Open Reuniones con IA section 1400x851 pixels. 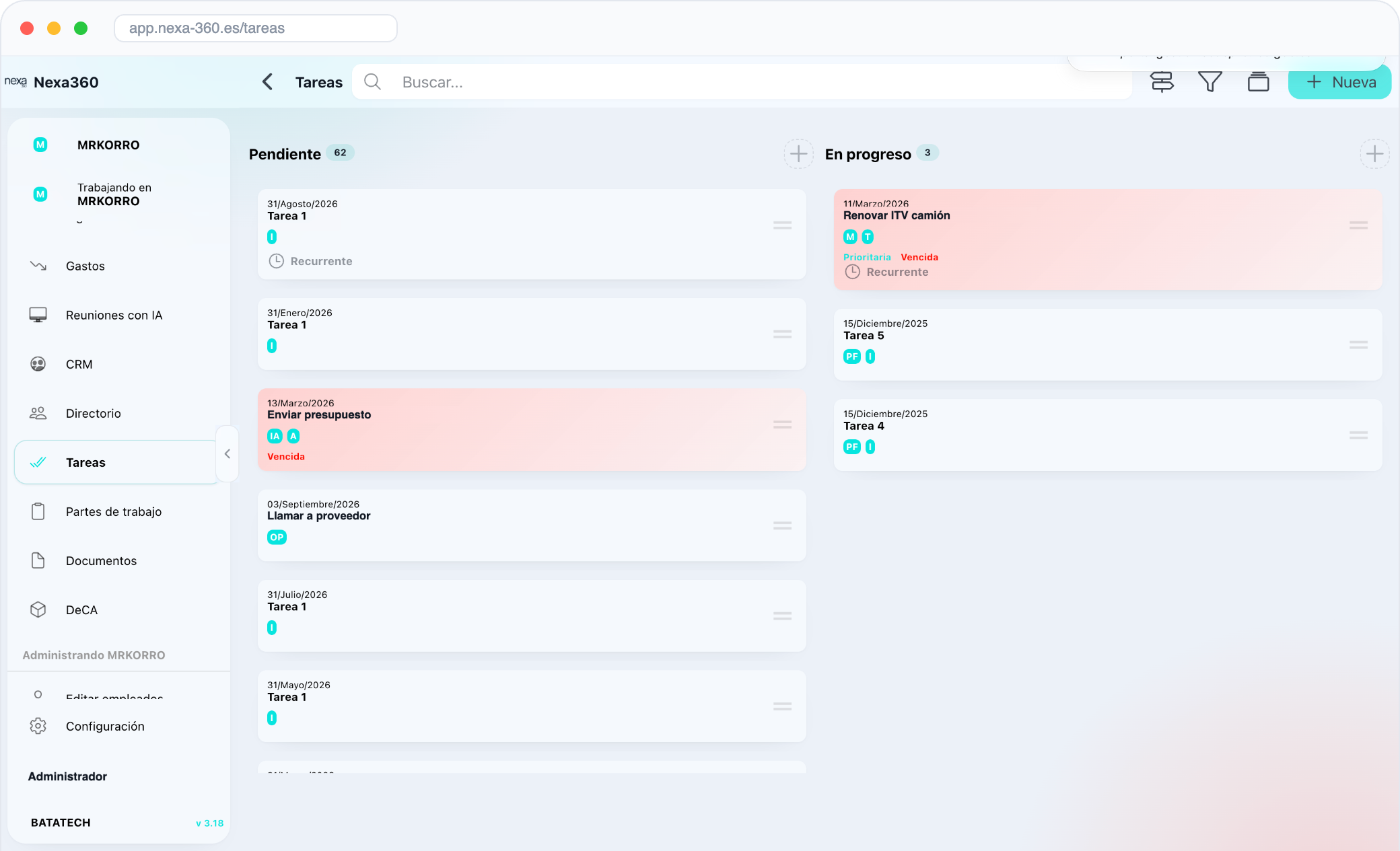[x=120, y=315]
